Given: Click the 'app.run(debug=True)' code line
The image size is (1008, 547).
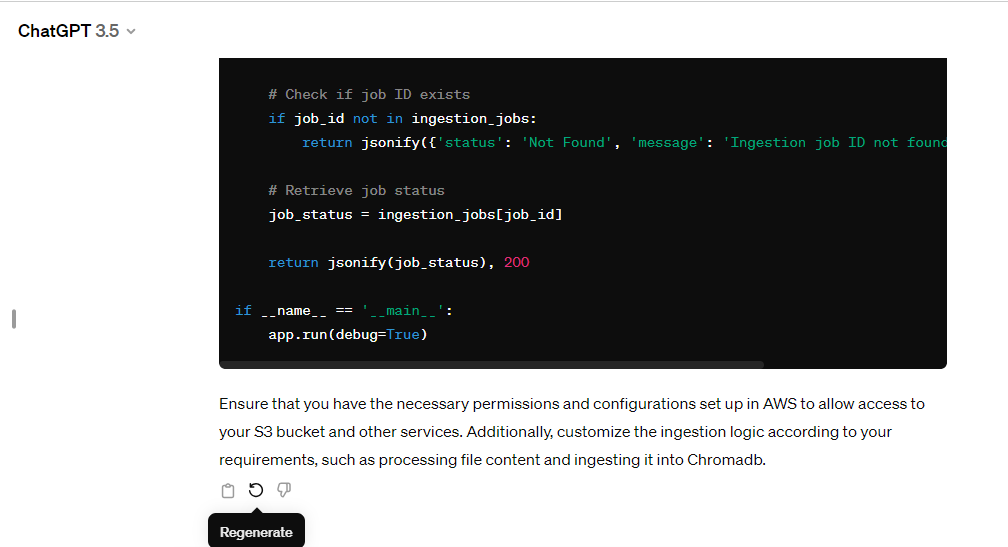Looking at the screenshot, I should 348,334.
